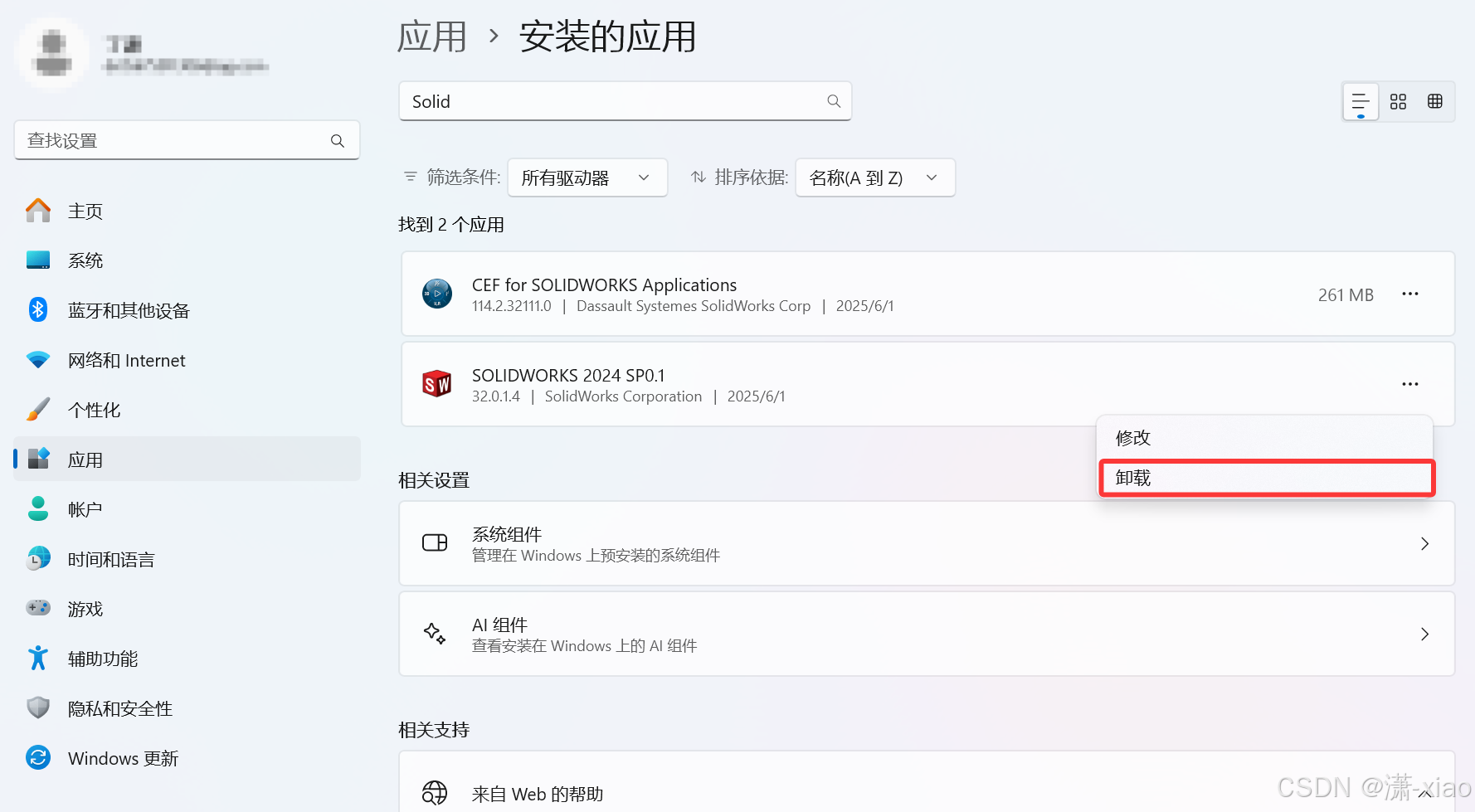Open the 主页 home settings page
Screen dimensions: 1475x812
pos(187,211)
